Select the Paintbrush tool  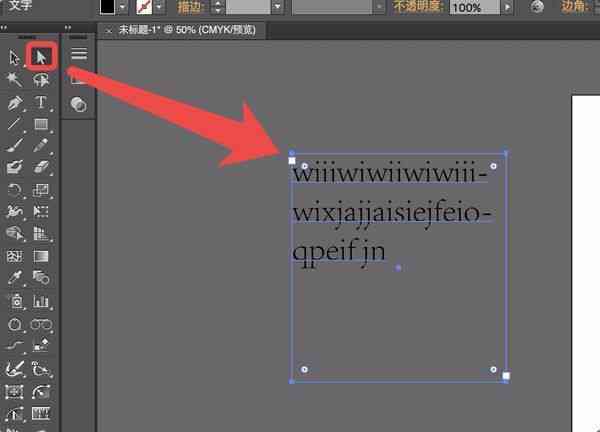(15, 146)
